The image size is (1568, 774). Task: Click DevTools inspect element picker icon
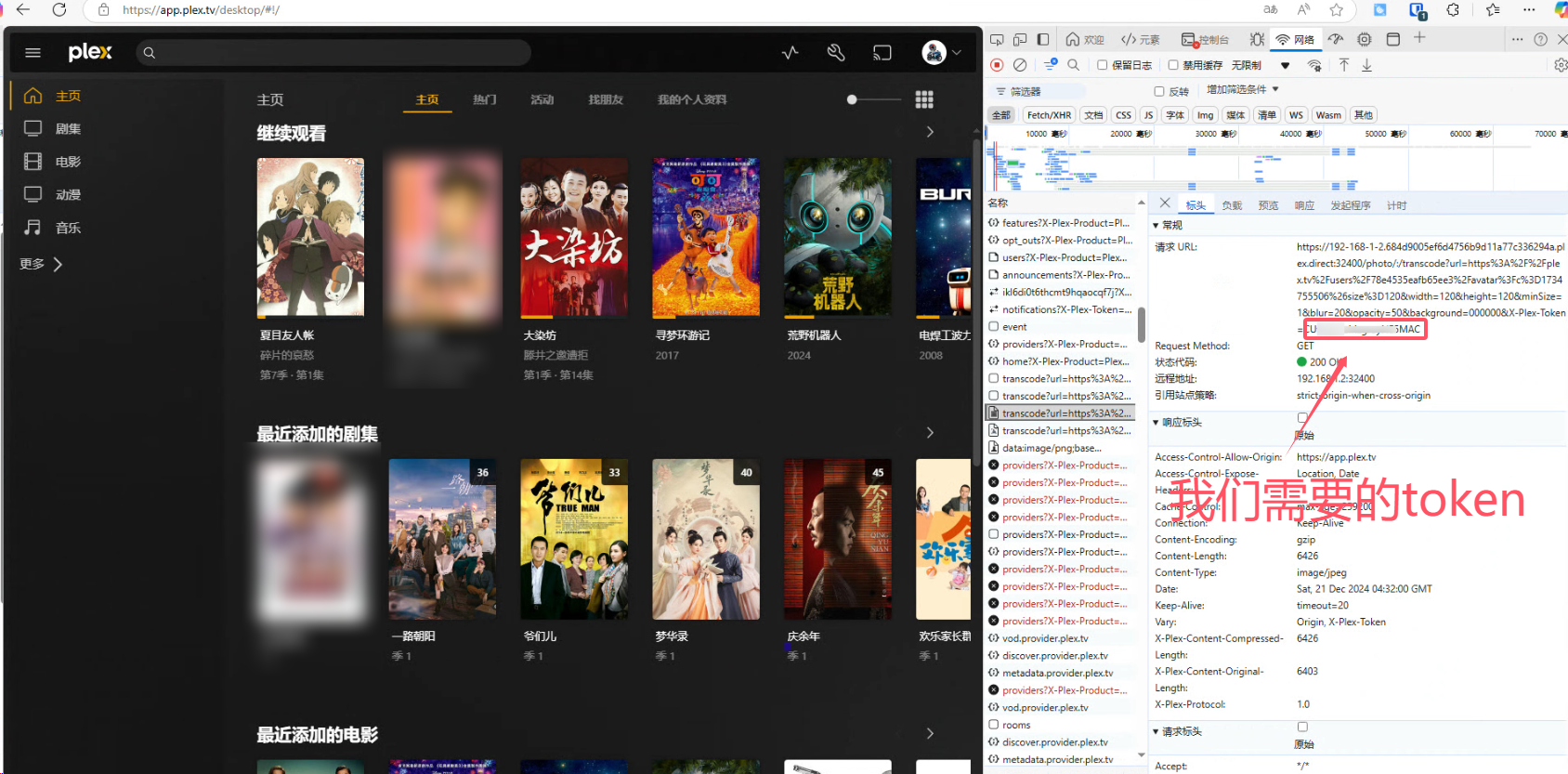[997, 39]
